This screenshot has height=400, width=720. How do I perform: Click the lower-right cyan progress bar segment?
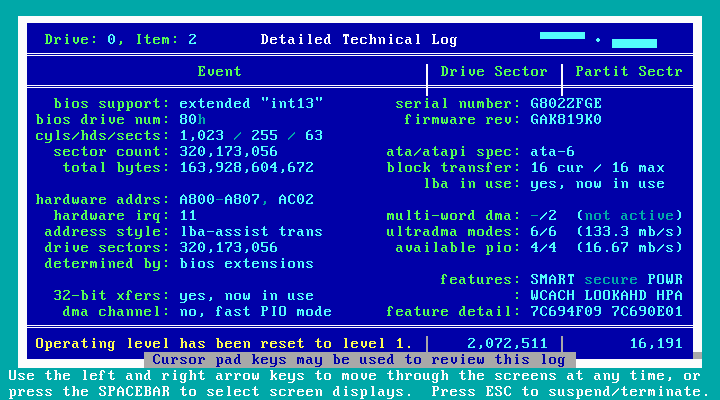(634, 44)
